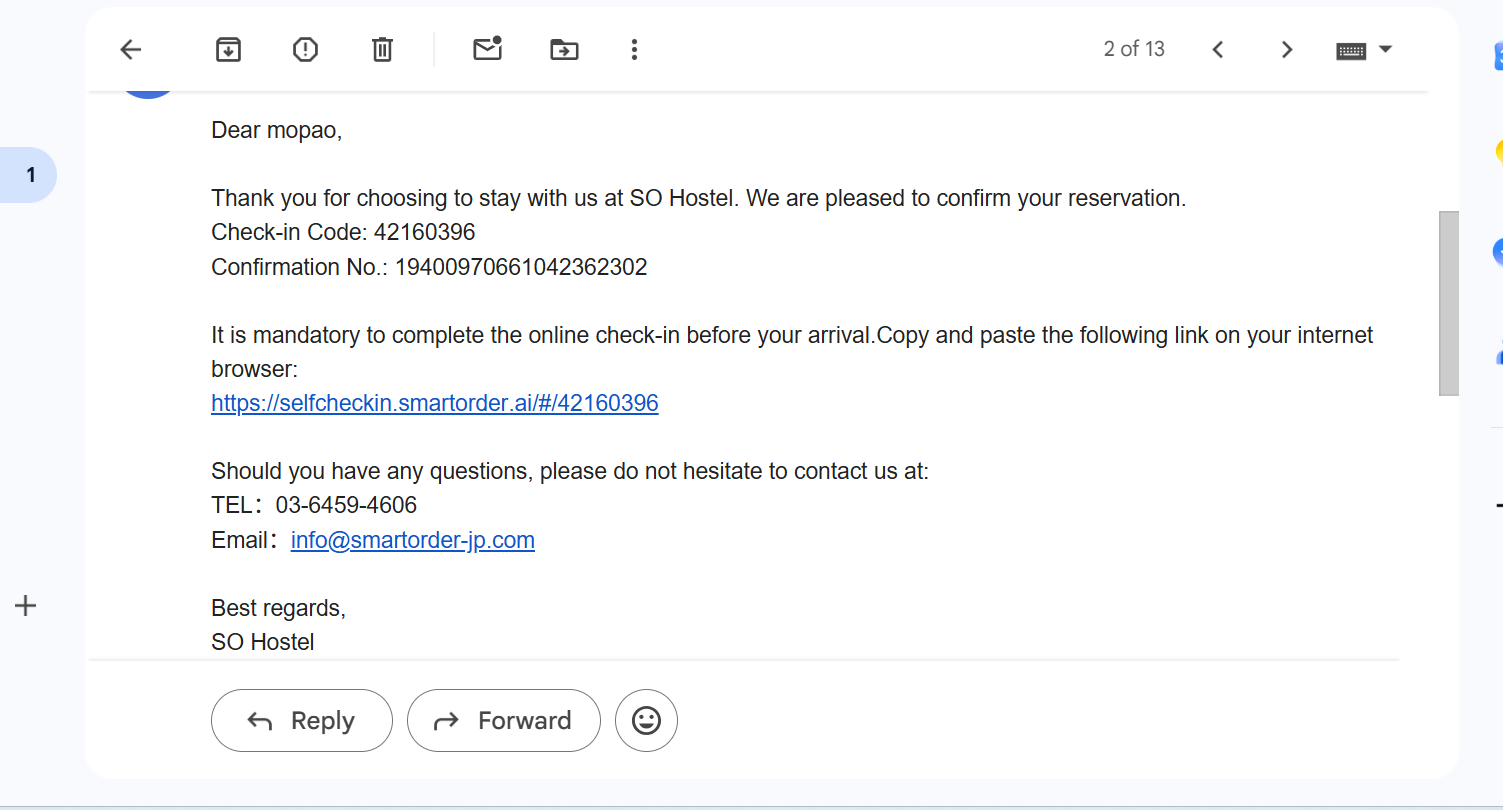This screenshot has width=1503, height=810.
Task: Go back to inbox with the back arrow
Action: tap(131, 49)
